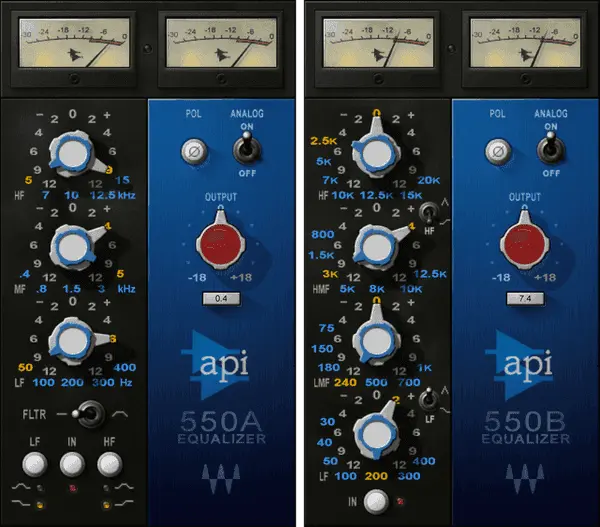Click the 550A polarity invert button
Viewport: 600px width, 527px height.
(x=194, y=151)
